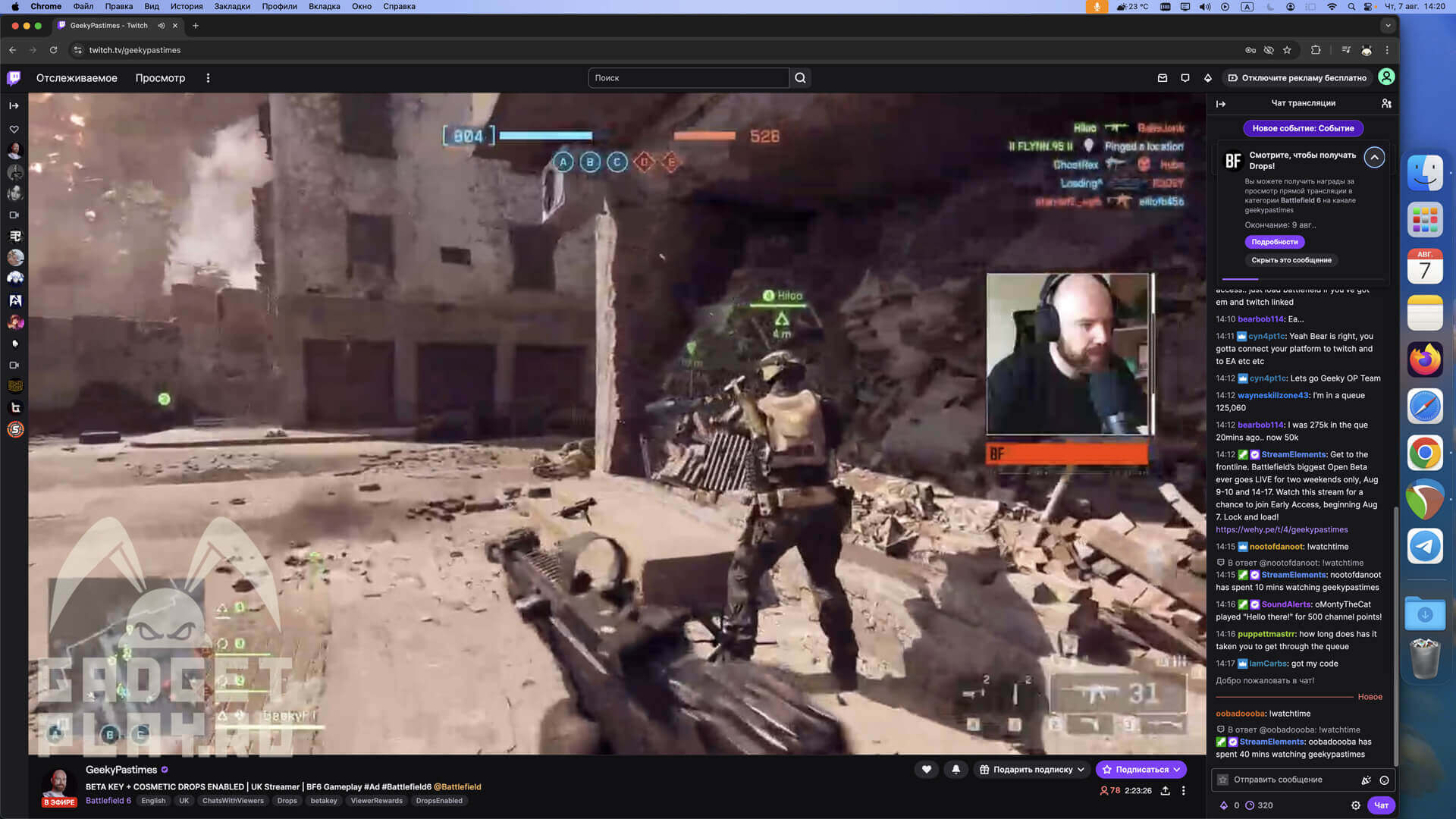Open the emote picker smiley
The image size is (1456, 819).
coord(1384,780)
